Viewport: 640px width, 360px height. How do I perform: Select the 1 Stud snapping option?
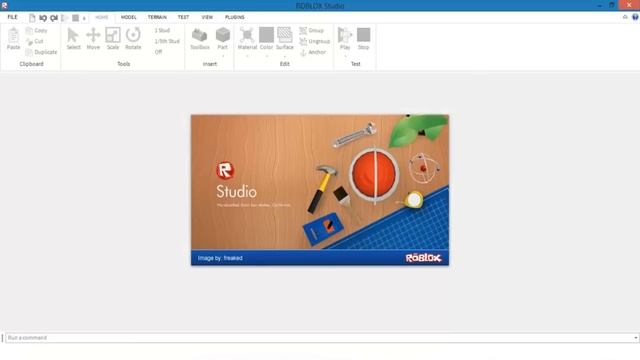tap(162, 31)
